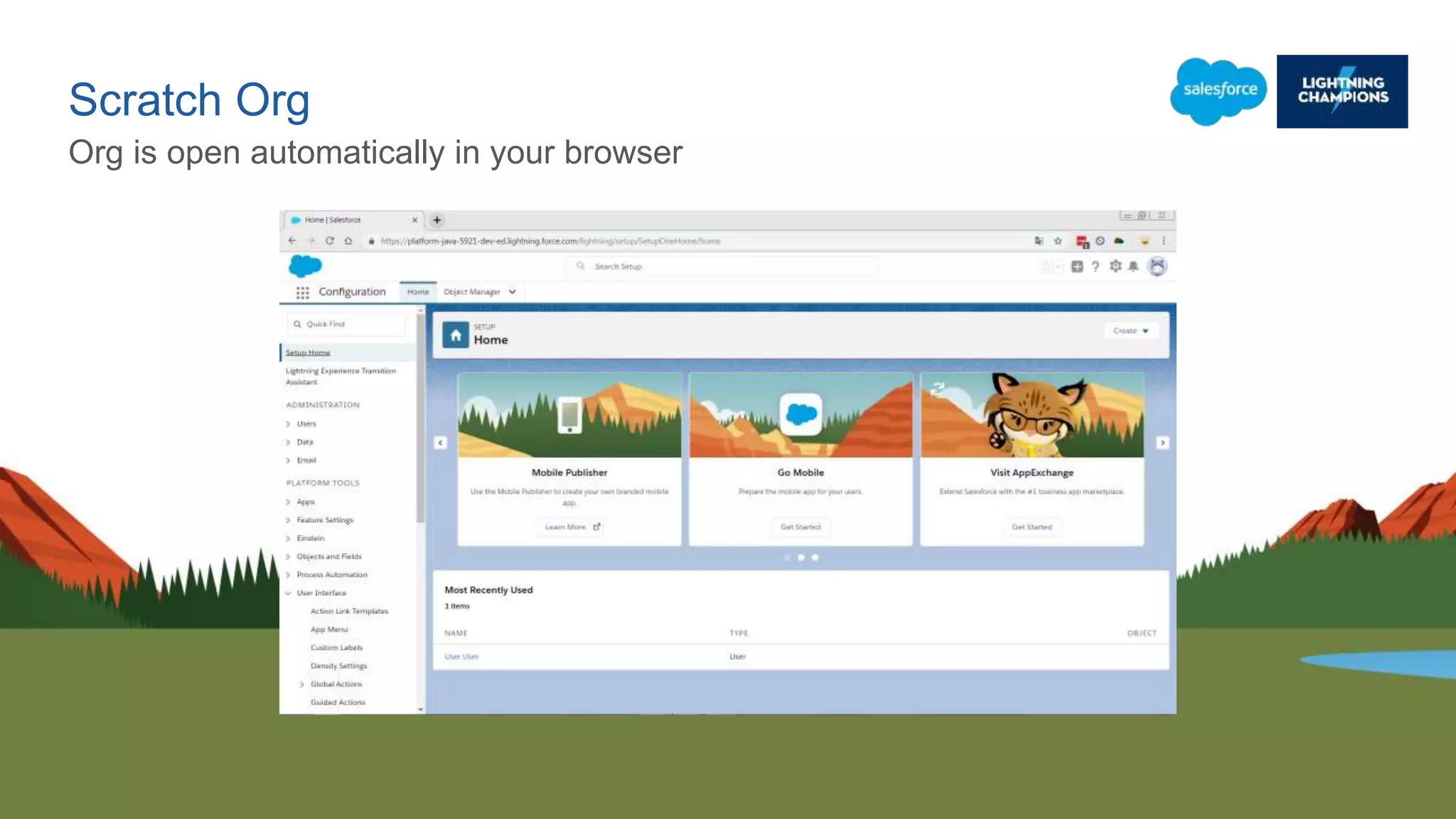Click the bookmark star icon
Image resolution: width=1456 pixels, height=819 pixels.
coord(1058,241)
